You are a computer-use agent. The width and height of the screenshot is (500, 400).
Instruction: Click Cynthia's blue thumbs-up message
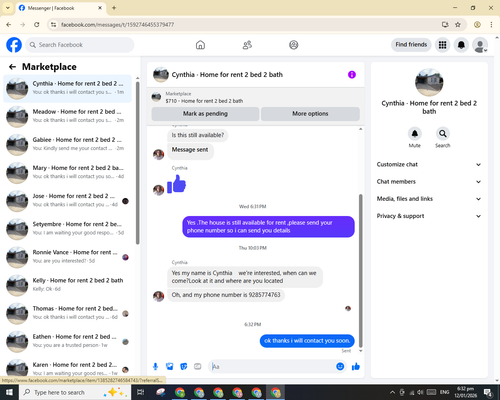(x=177, y=184)
